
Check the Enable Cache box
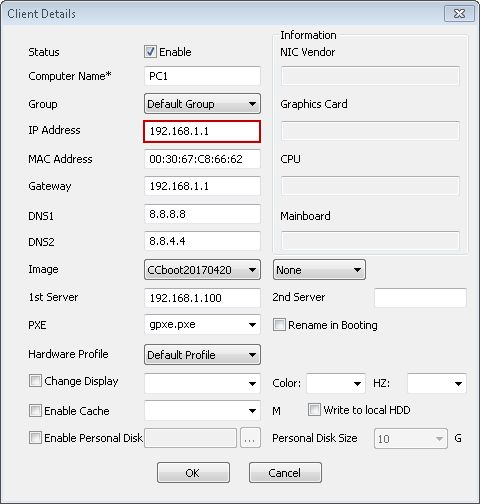click(x=35, y=411)
